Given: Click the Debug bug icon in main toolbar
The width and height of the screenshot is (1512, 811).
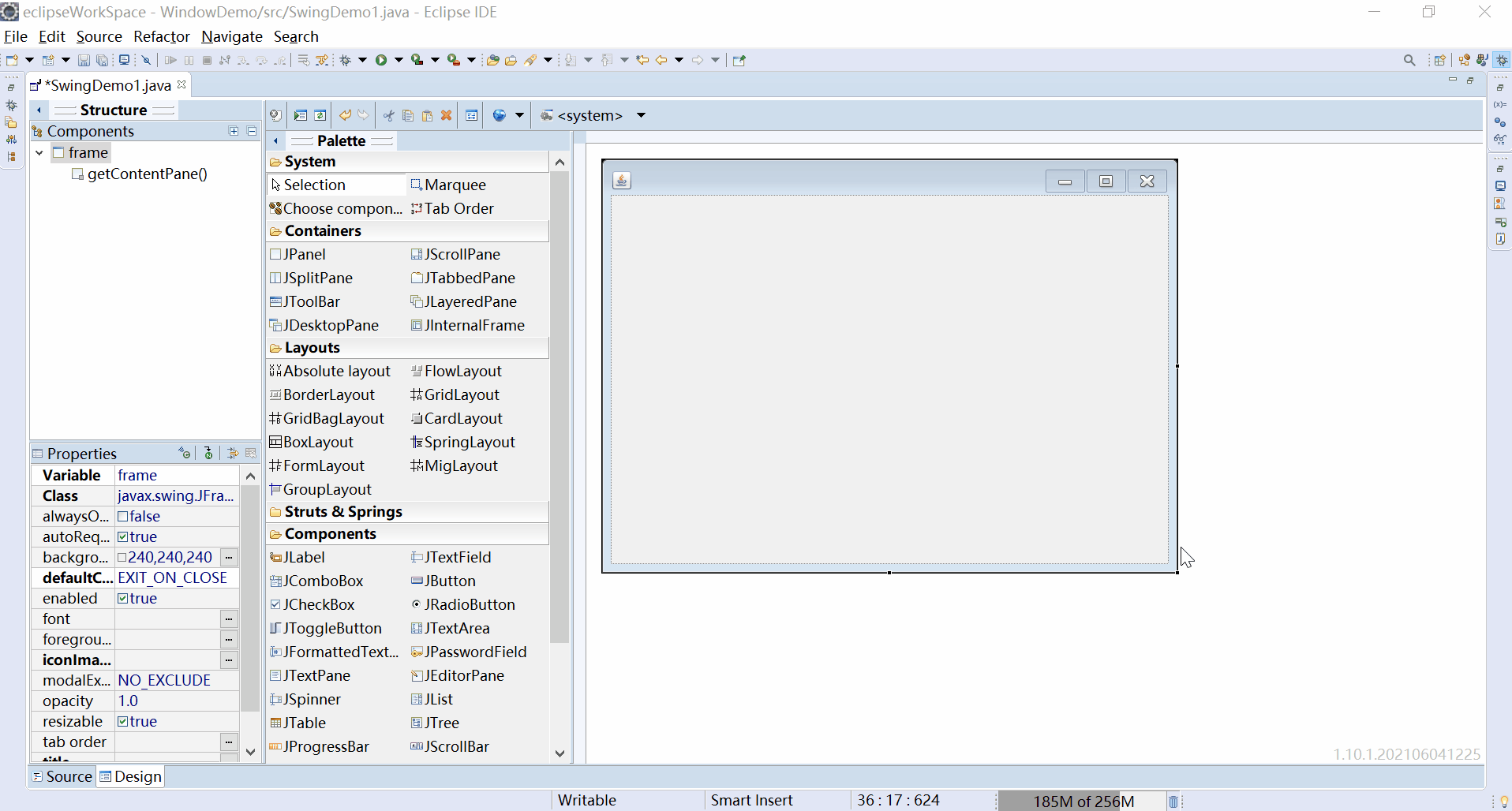Looking at the screenshot, I should tap(346, 60).
